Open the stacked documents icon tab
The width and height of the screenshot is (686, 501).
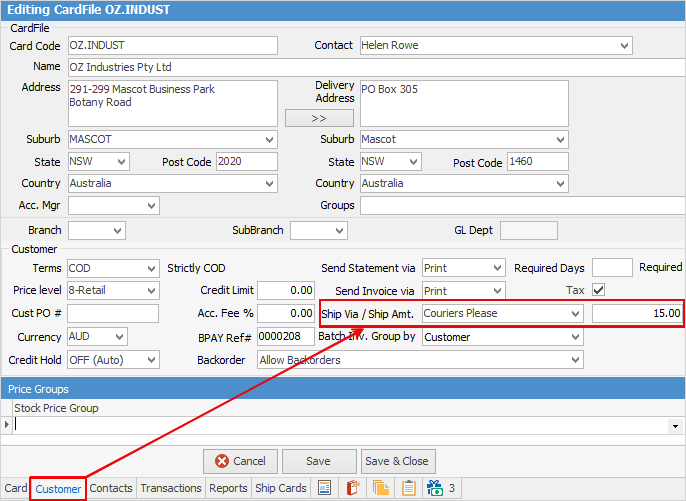(381, 487)
